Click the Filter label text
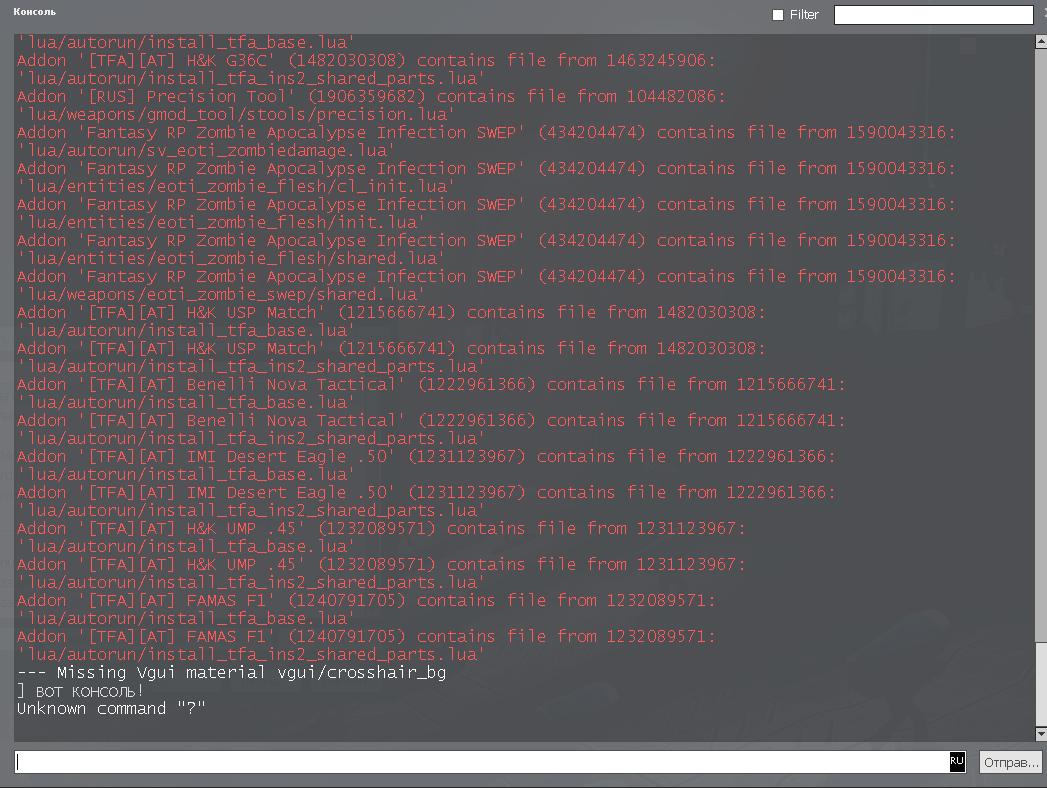1047x788 pixels. (804, 15)
